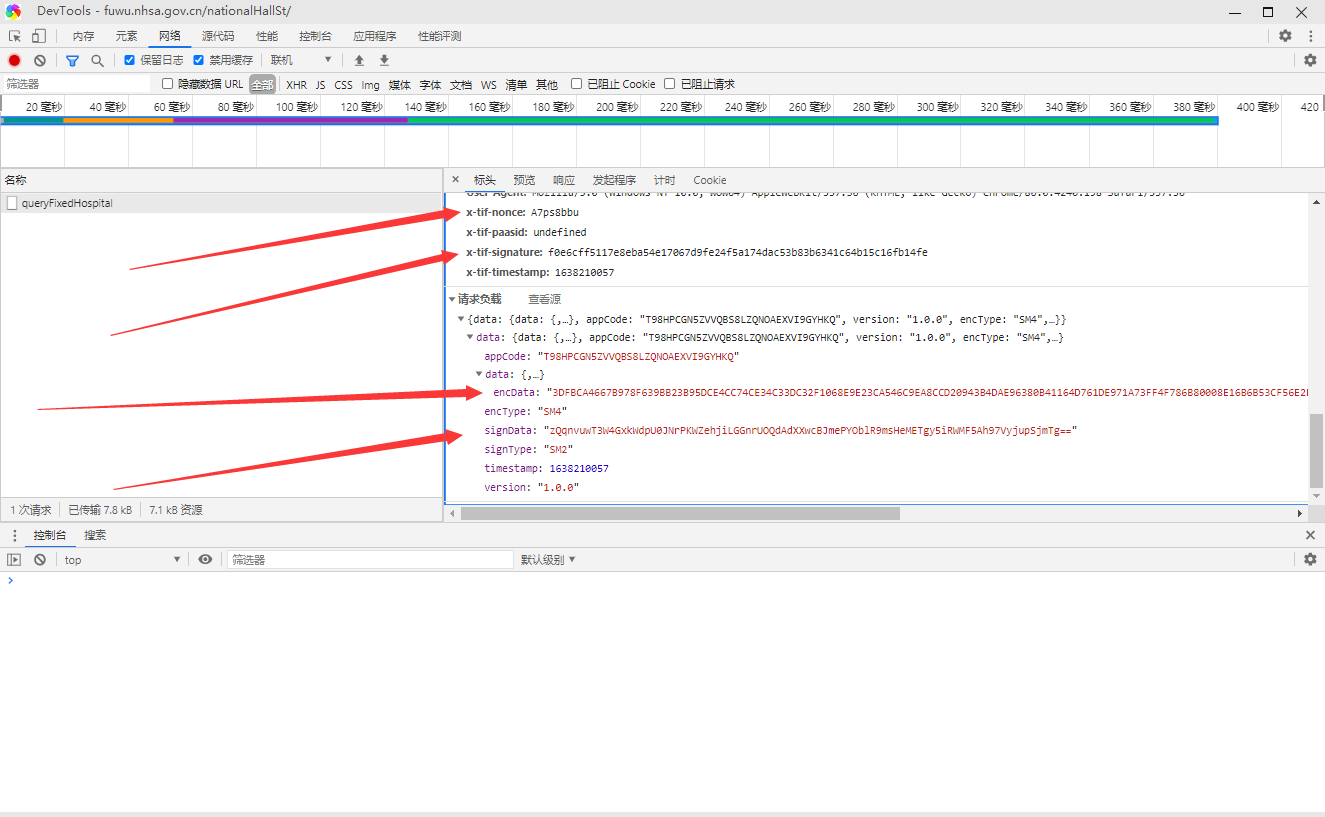Focus the network filter input field
Viewport: 1325px width, 817px height.
click(x=77, y=84)
